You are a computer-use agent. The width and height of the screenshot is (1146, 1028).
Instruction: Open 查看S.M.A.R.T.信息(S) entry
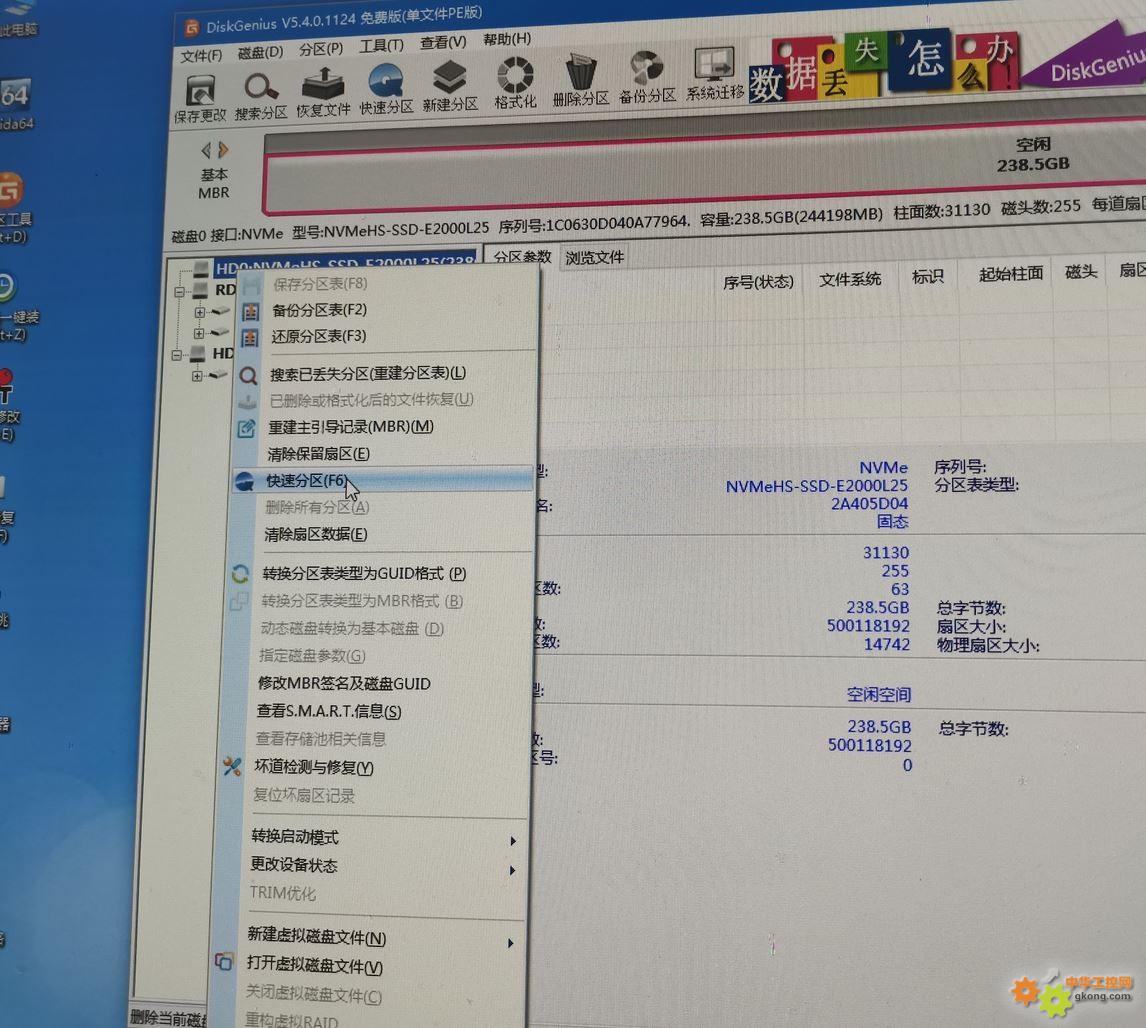click(x=328, y=711)
